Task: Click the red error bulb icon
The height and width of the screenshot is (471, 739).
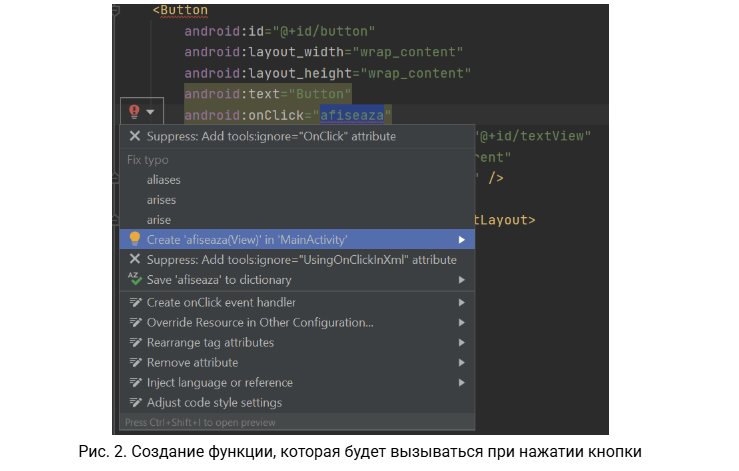Action: (x=132, y=113)
